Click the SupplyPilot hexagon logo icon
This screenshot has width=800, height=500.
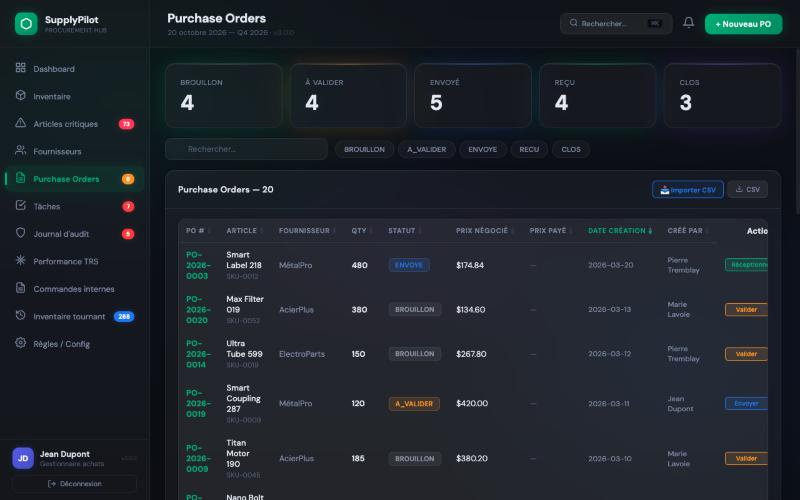(x=26, y=23)
